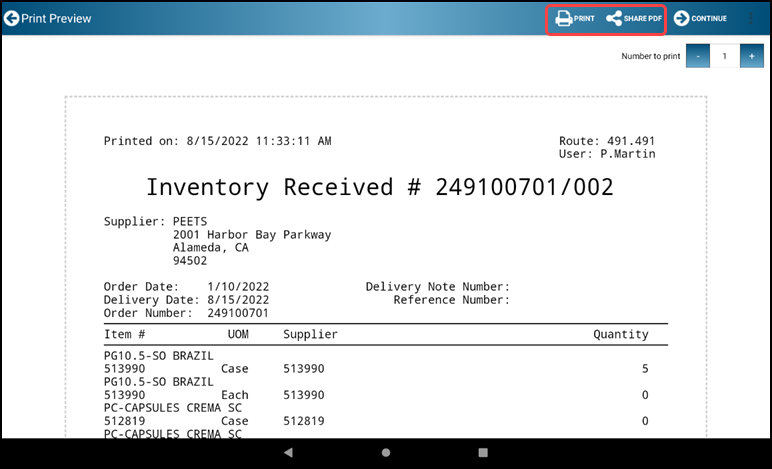This screenshot has width=772, height=469.
Task: Click the Item # column header
Action: click(x=125, y=335)
